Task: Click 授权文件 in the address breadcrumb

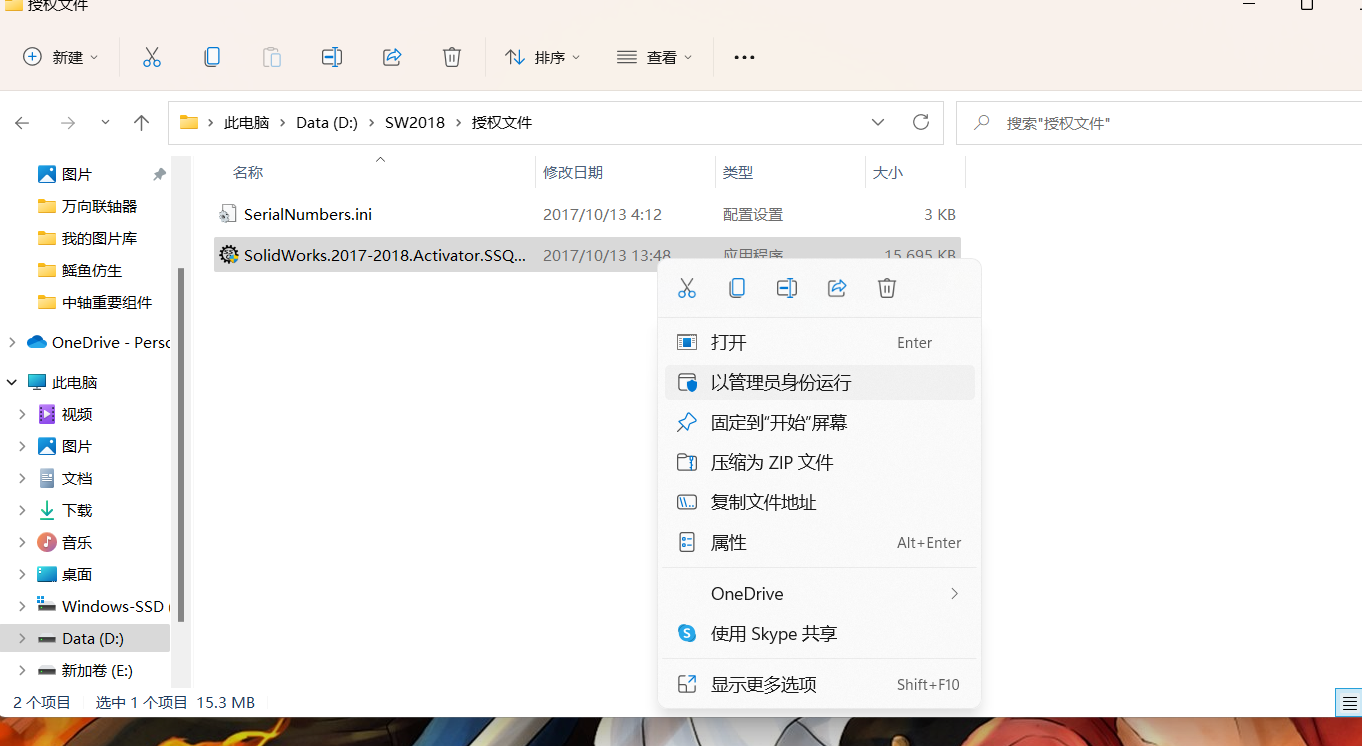Action: coord(502,123)
